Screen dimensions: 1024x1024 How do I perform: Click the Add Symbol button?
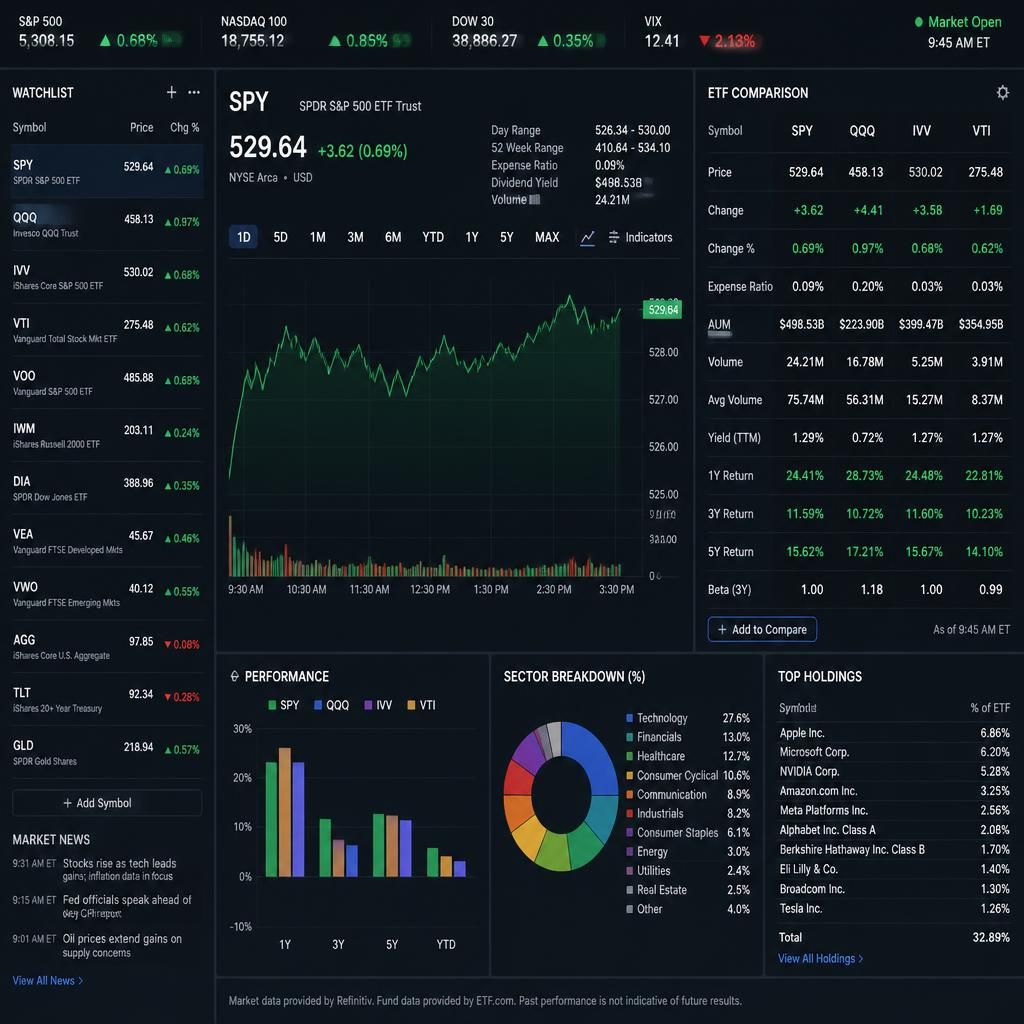(x=107, y=803)
